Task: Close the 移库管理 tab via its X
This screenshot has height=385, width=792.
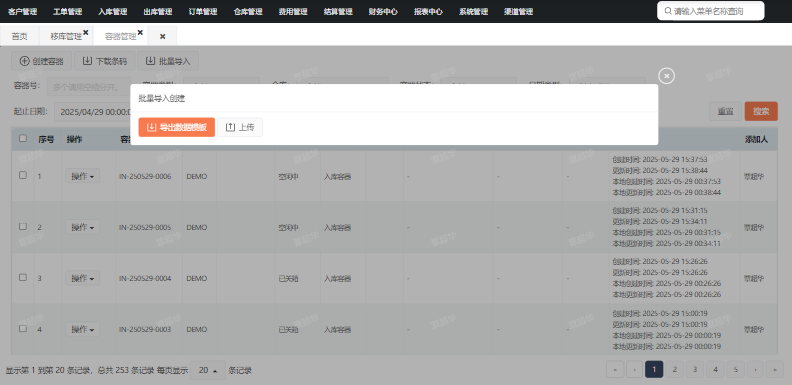Action: pyautogui.click(x=85, y=32)
